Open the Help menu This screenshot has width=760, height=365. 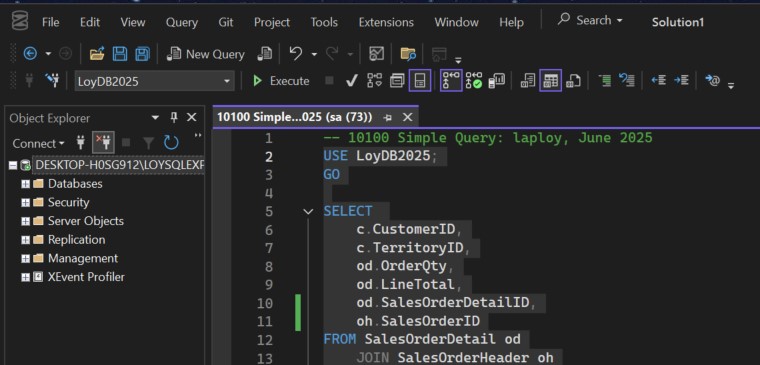511,22
